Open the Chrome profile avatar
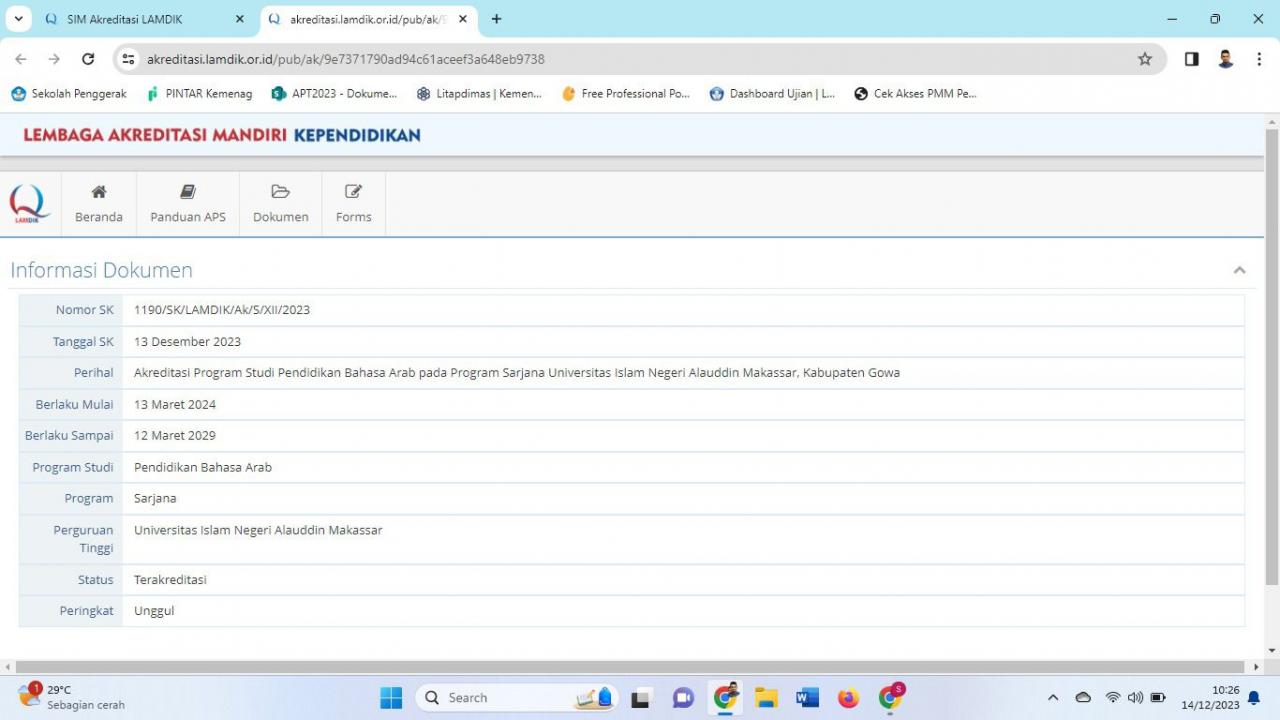Image resolution: width=1280 pixels, height=720 pixels. coord(1226,59)
